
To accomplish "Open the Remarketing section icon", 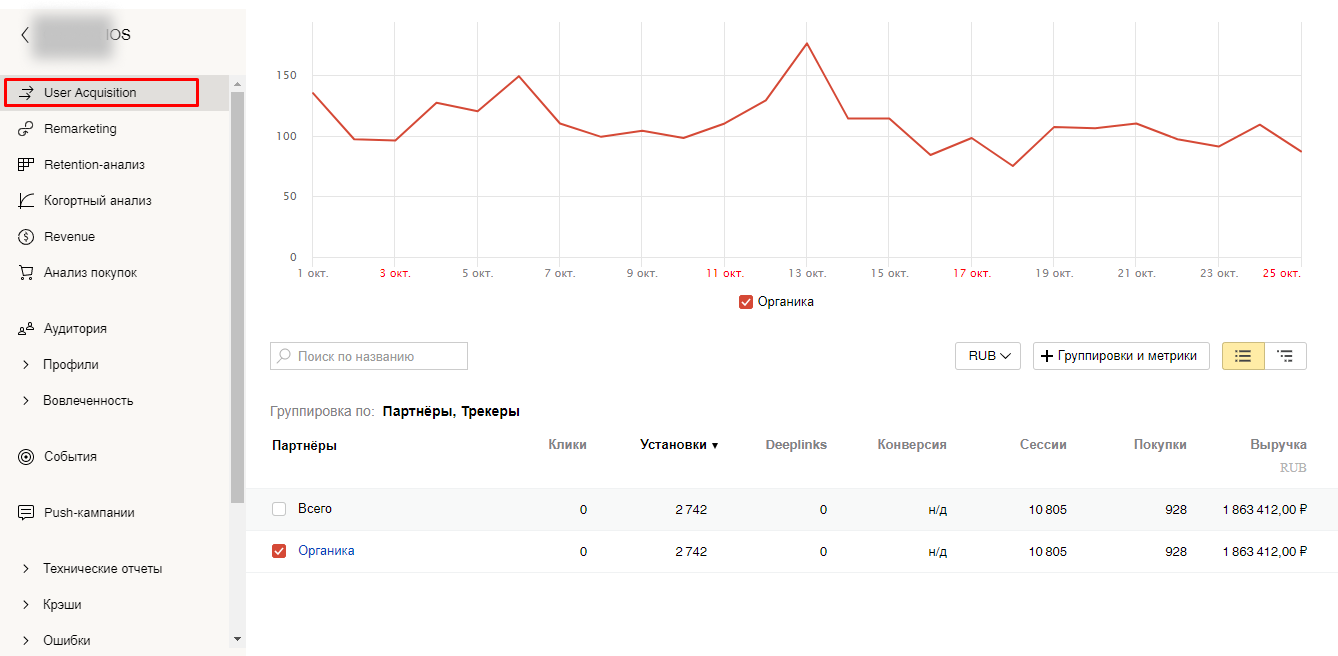I will click(x=27, y=129).
